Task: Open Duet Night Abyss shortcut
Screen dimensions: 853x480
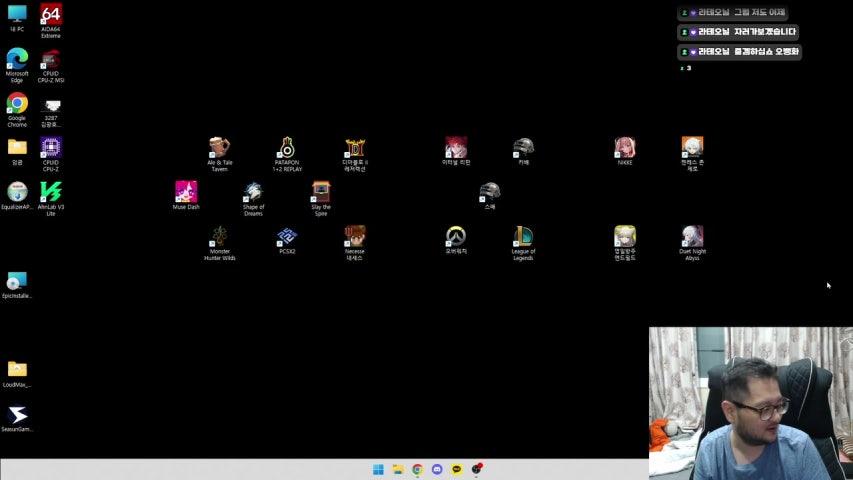Action: pyautogui.click(x=692, y=236)
